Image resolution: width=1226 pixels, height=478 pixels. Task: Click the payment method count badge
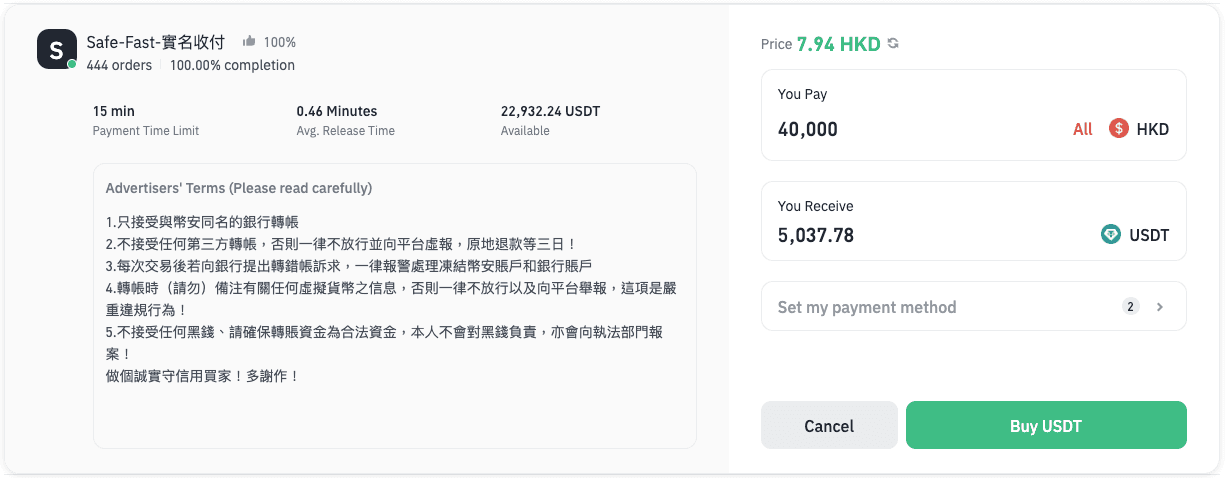[x=1131, y=307]
